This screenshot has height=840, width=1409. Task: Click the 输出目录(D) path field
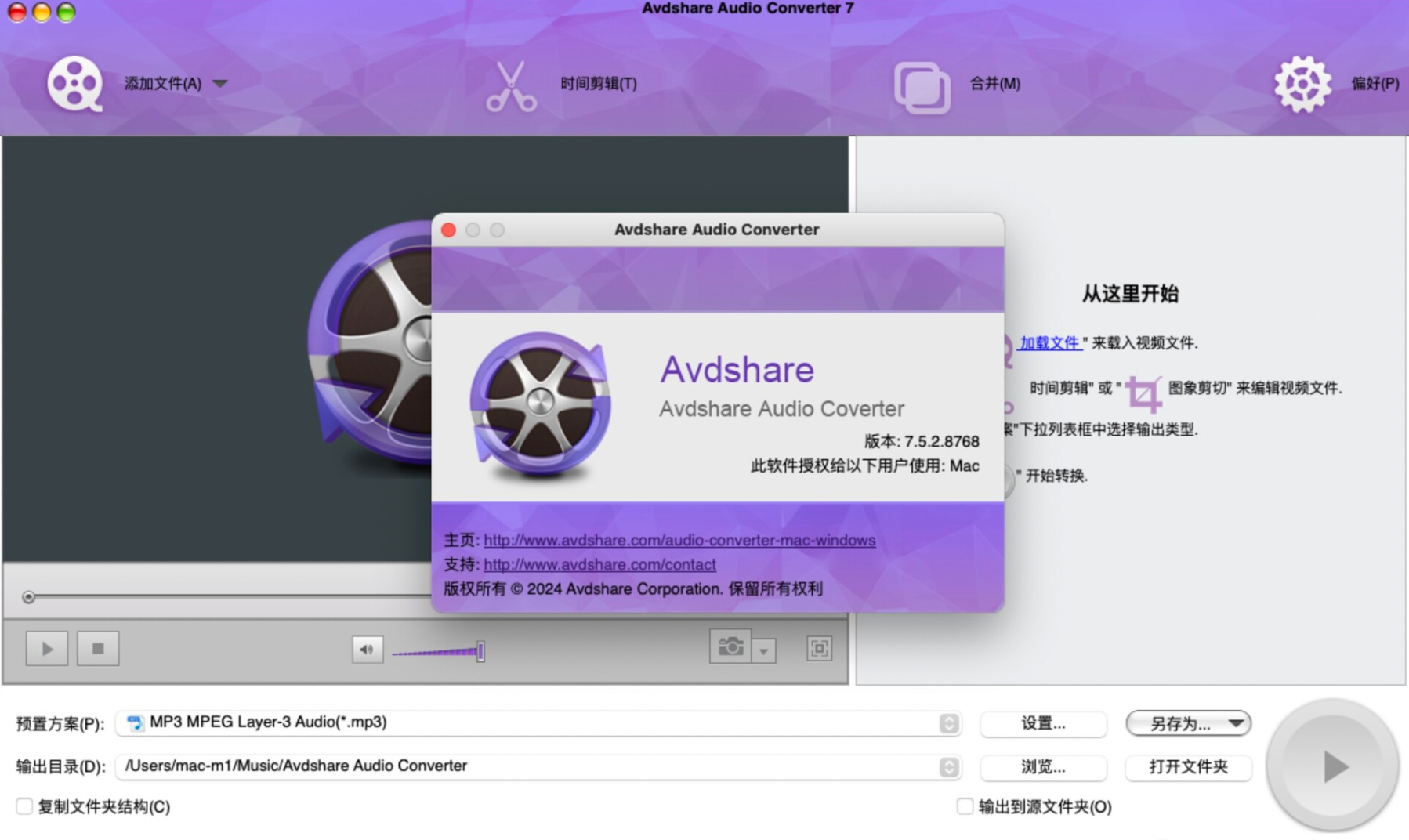click(x=538, y=766)
